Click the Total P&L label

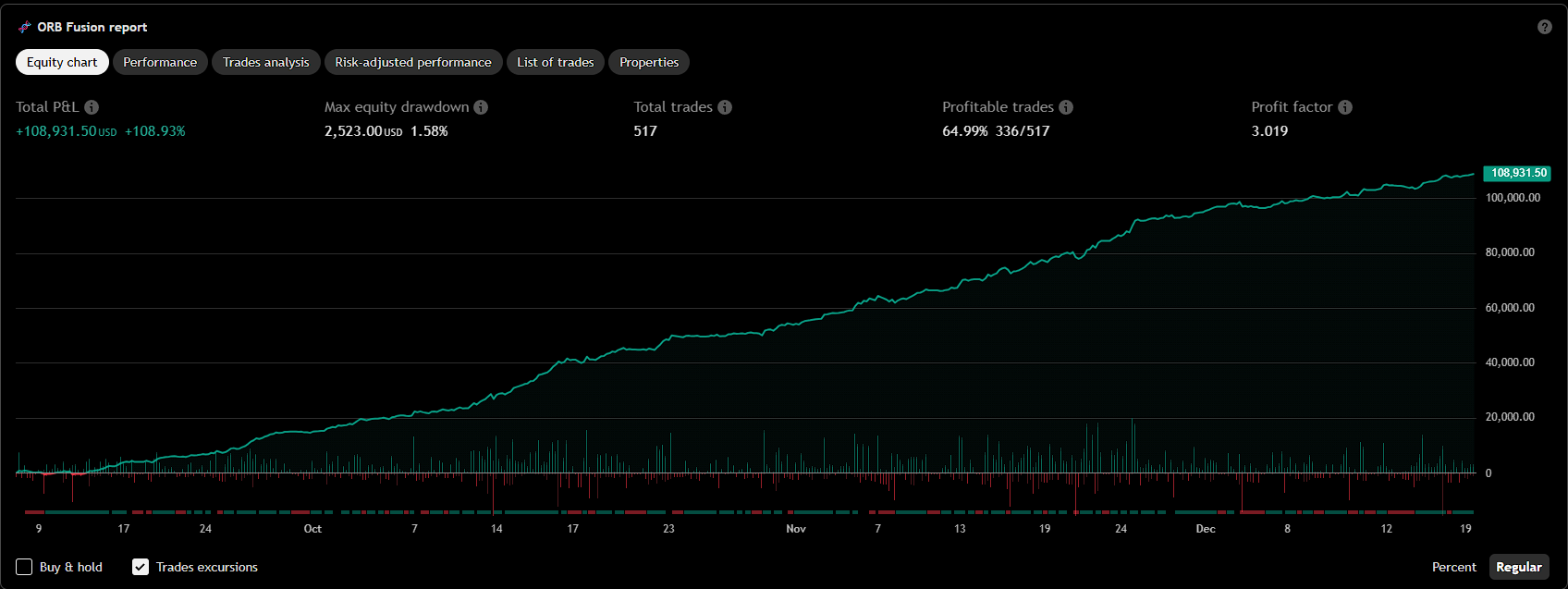click(x=47, y=107)
